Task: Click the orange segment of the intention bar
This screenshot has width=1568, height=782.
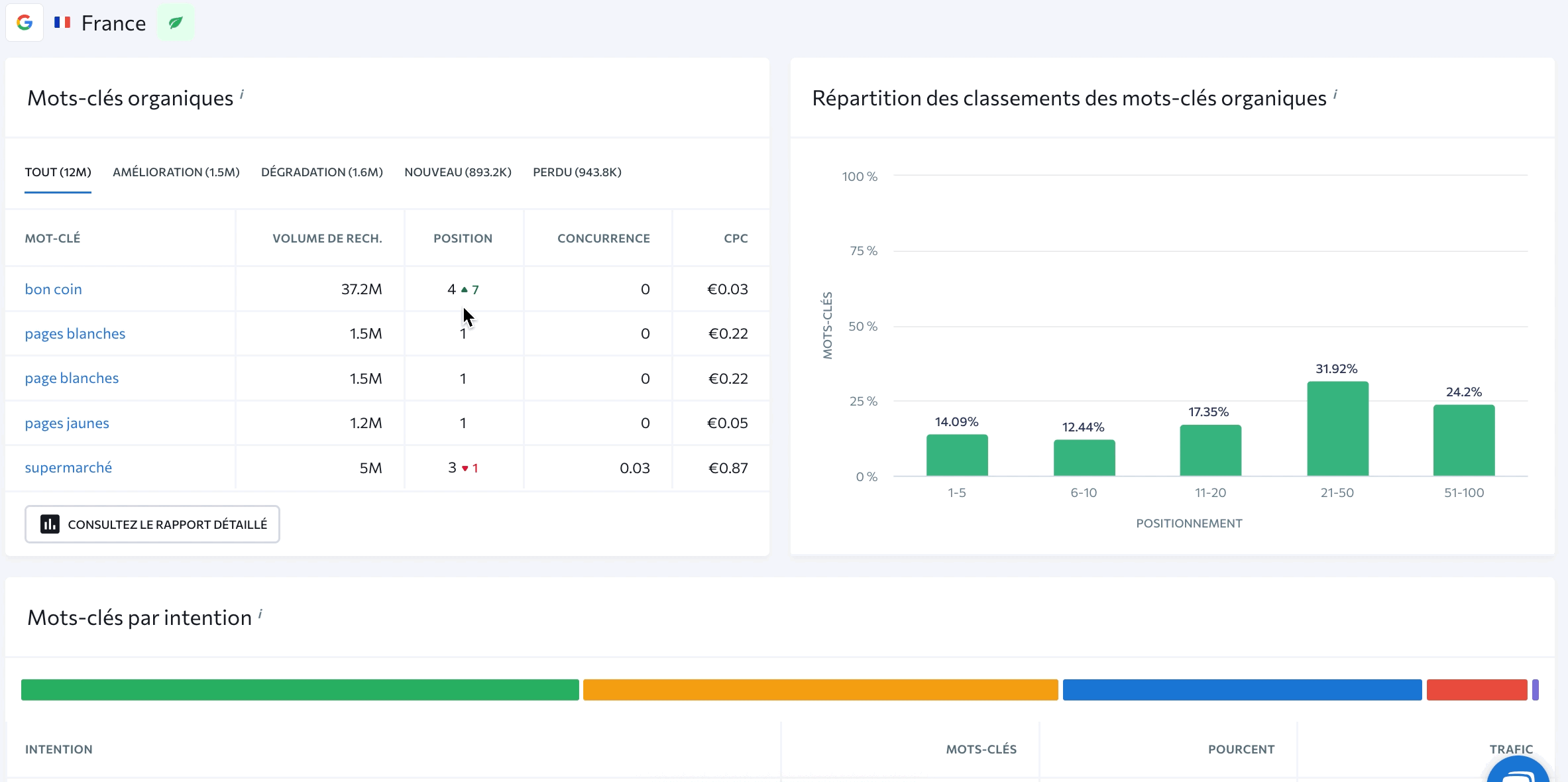Action: point(820,690)
